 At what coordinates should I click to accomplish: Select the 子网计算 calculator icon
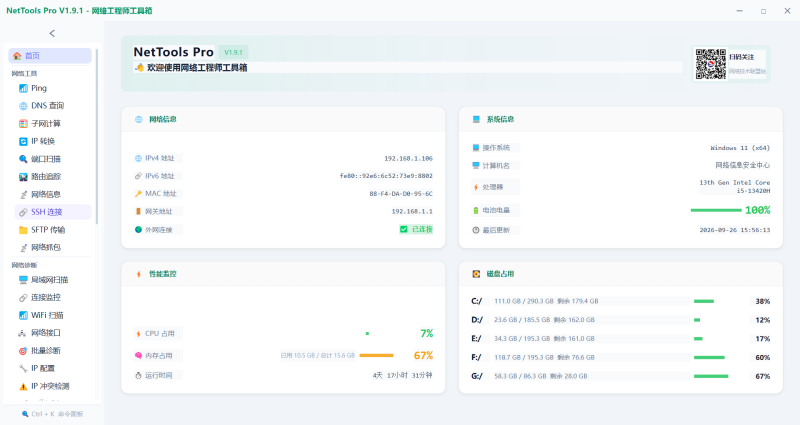pos(23,123)
